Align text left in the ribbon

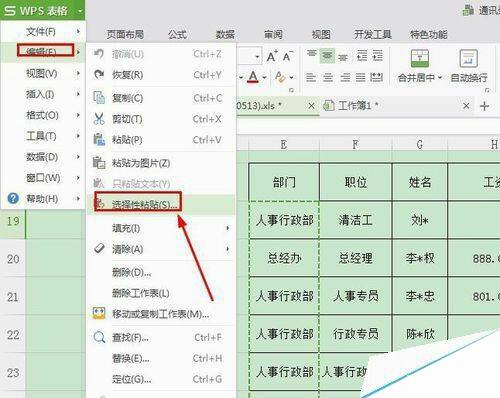(311, 77)
